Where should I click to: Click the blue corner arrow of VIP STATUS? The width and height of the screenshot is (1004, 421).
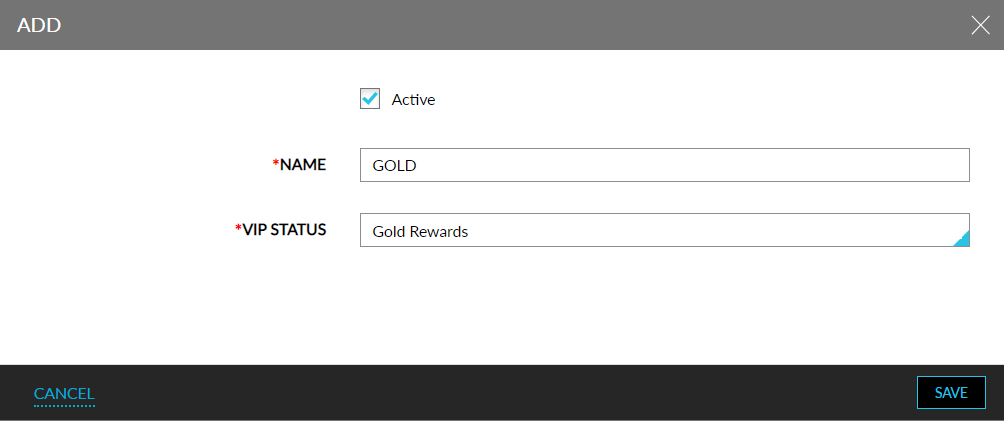point(962,239)
